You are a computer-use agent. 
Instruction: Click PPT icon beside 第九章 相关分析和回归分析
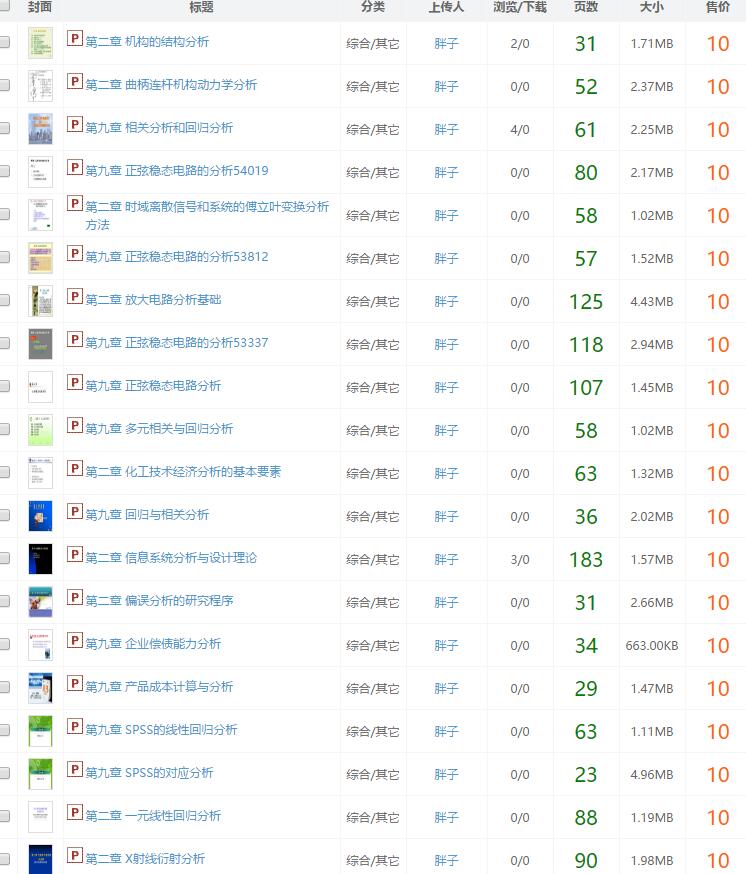(x=74, y=125)
